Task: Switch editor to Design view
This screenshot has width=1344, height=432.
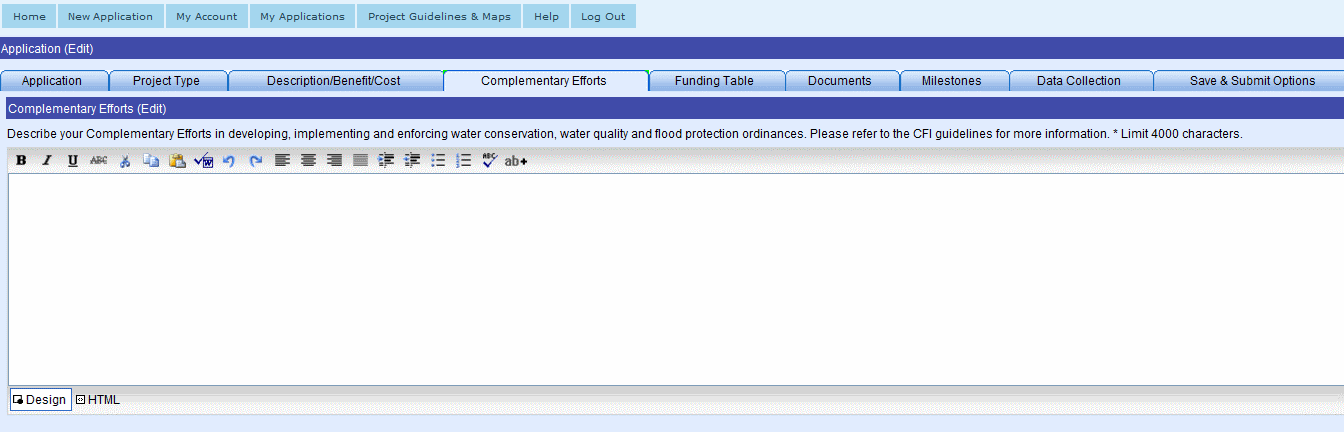Action: point(40,400)
